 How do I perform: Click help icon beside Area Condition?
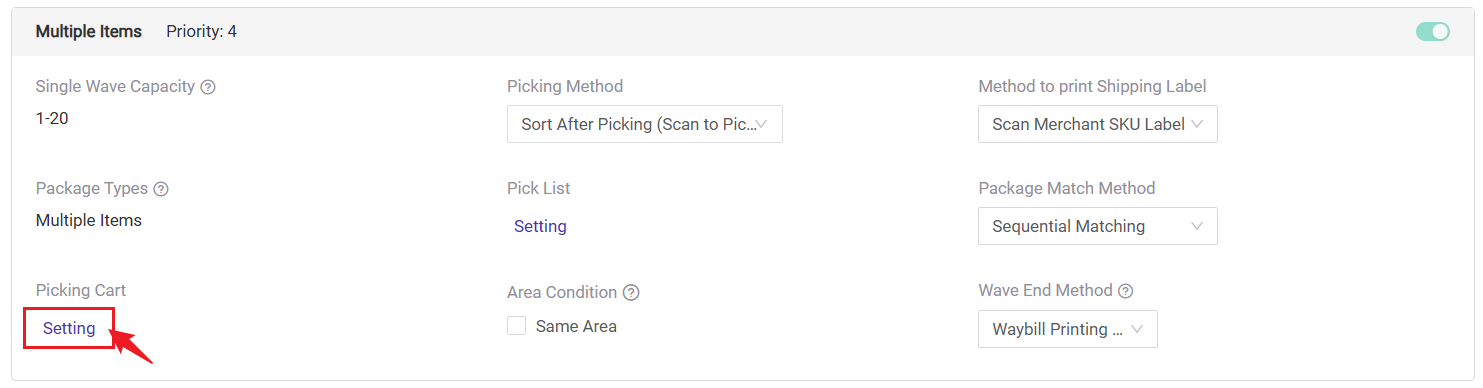pos(631,293)
